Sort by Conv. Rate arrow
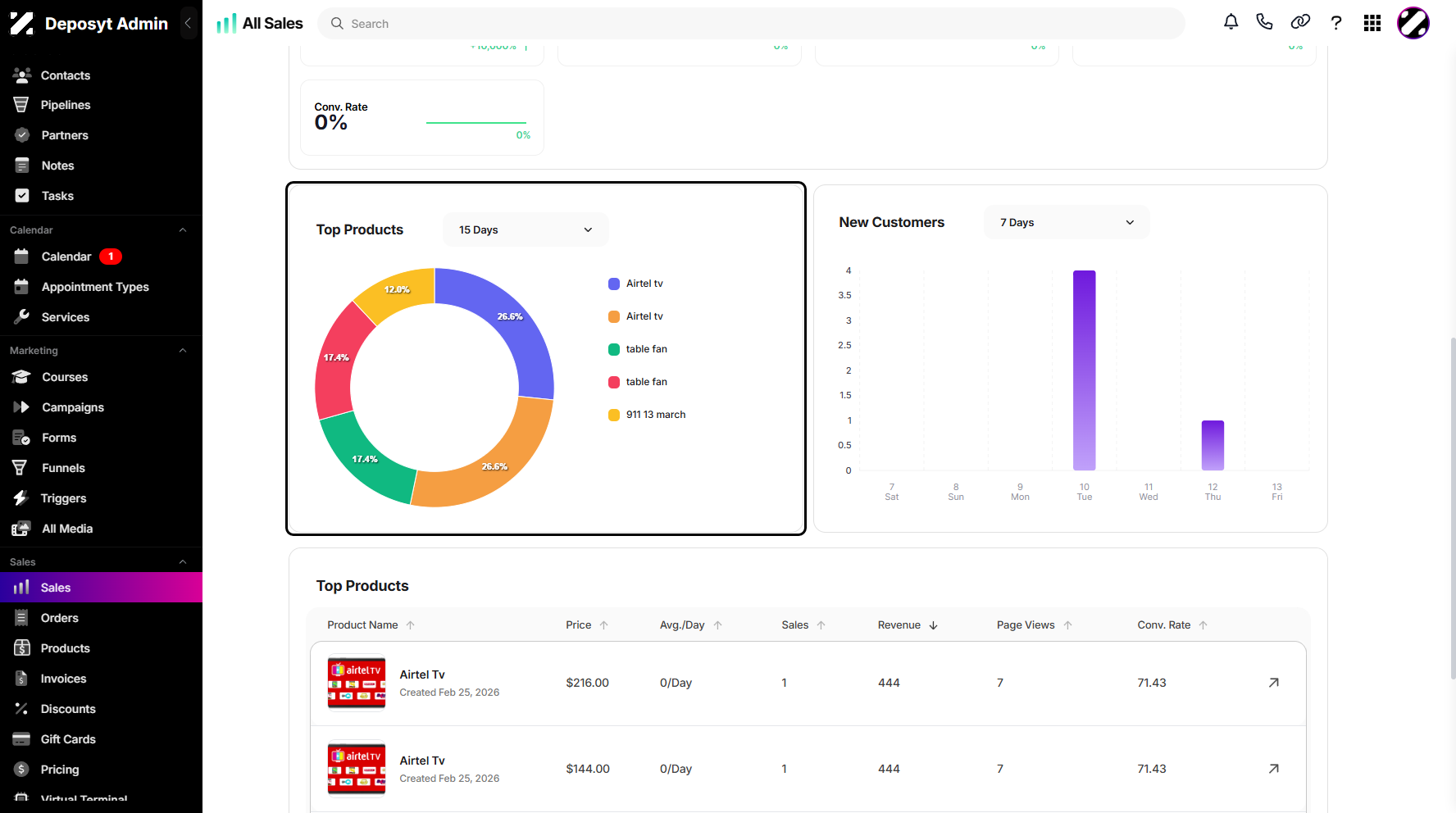The image size is (1456, 813). 1203,625
